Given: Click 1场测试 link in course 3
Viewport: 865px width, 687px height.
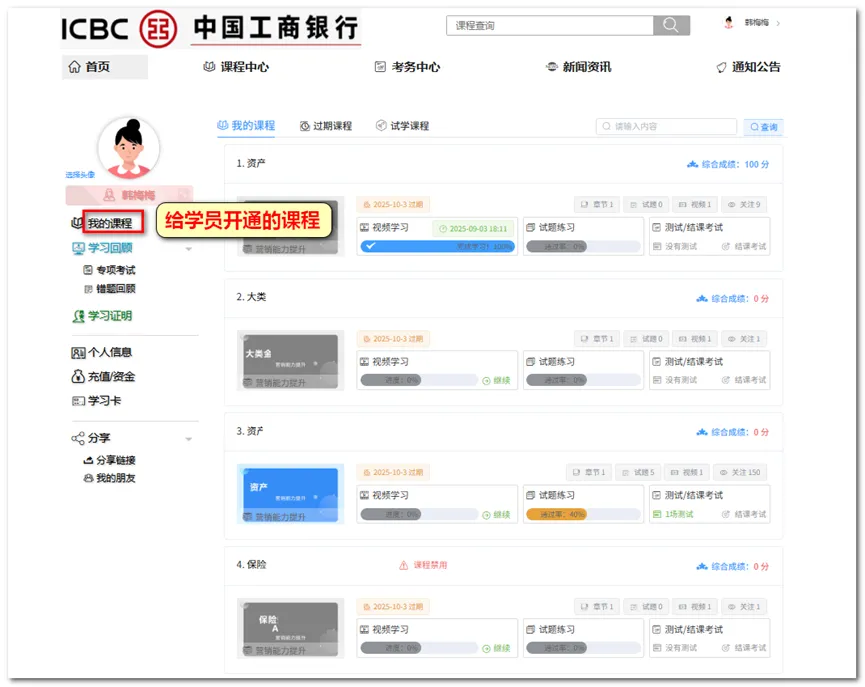Looking at the screenshot, I should click(x=674, y=514).
